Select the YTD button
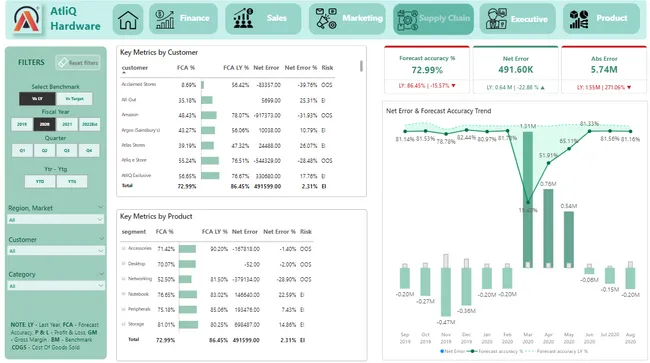The image size is (650, 363). (x=40, y=182)
